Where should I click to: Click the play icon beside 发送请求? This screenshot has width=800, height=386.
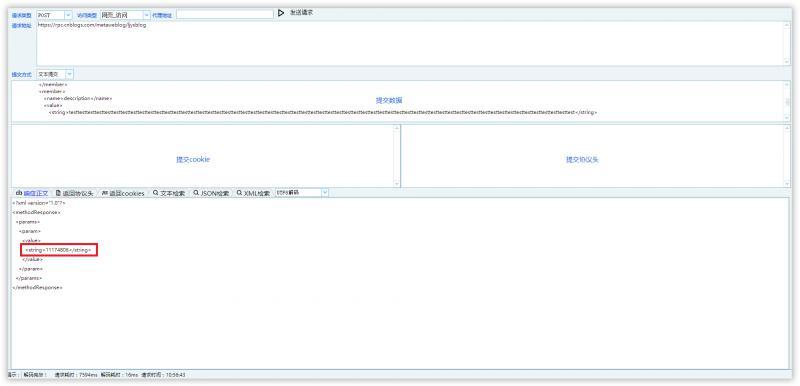click(x=281, y=13)
